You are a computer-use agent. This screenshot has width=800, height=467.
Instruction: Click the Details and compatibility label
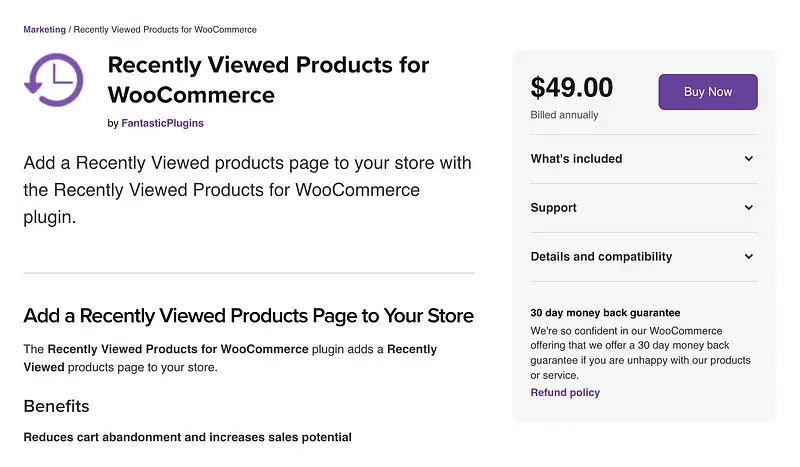pyautogui.click(x=601, y=257)
